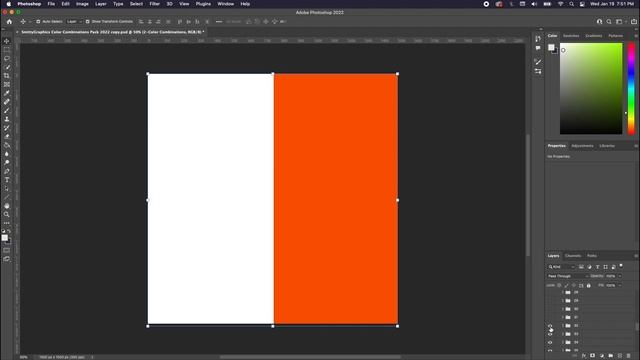This screenshot has height=360, width=640.
Task: Click the hue slider strip
Action: (x=631, y=88)
